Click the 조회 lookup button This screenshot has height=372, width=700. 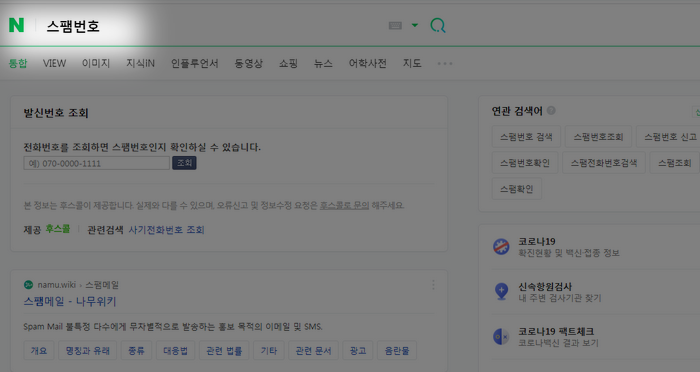click(x=184, y=163)
